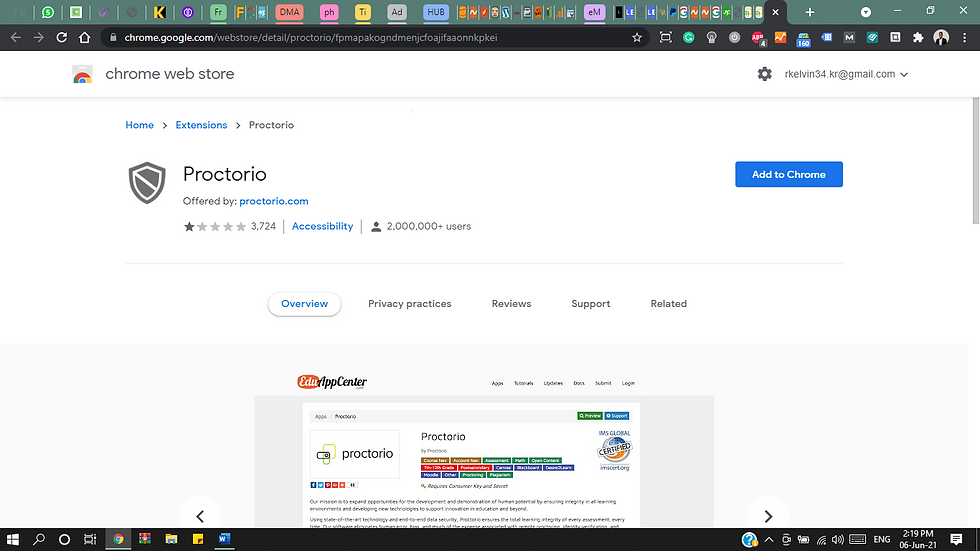The image size is (980, 551).
Task: Open the proctorio.com publisher link
Action: coord(274,201)
